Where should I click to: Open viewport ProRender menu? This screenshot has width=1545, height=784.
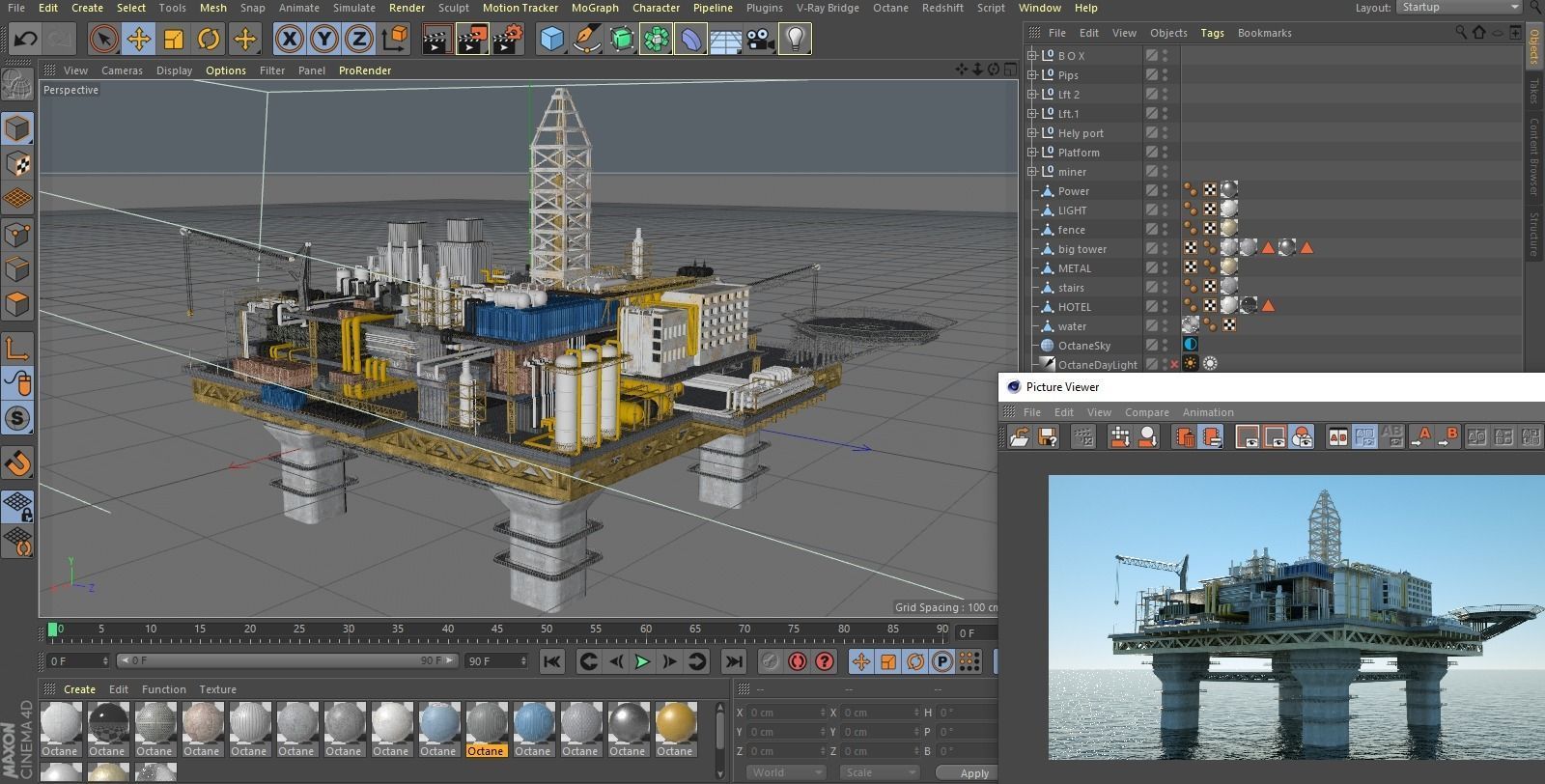pos(365,70)
